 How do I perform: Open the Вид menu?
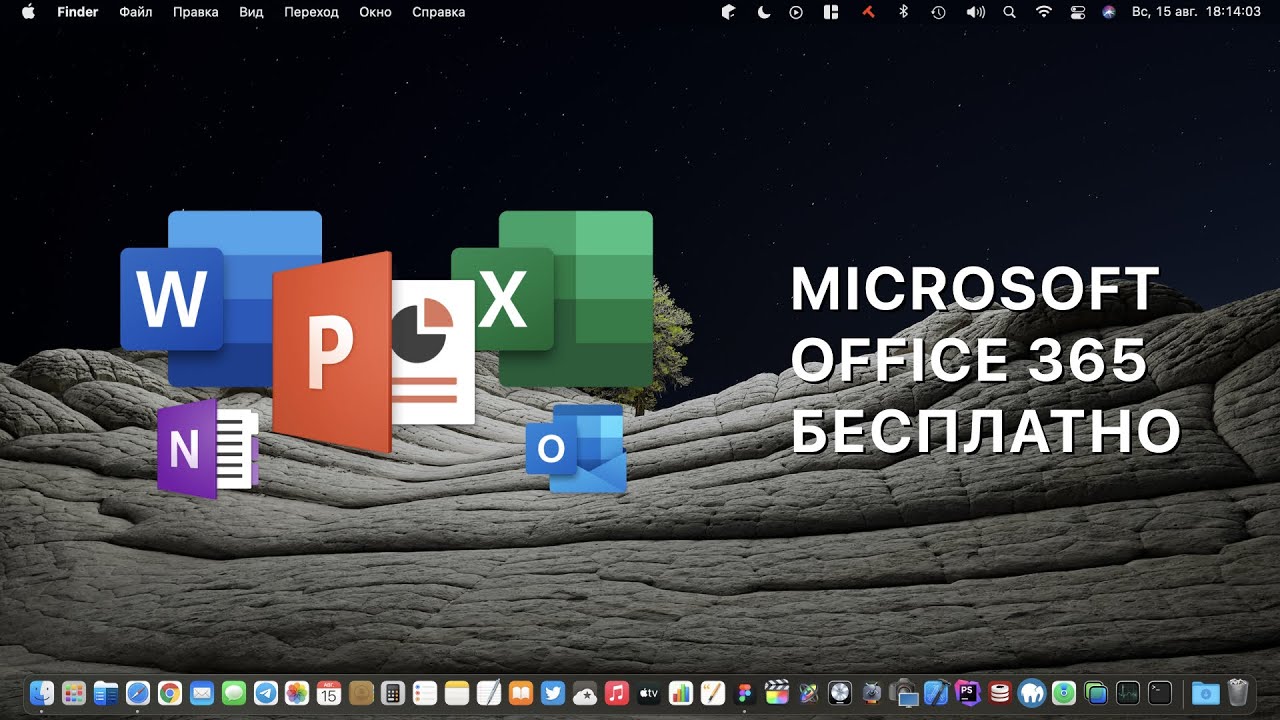251,12
